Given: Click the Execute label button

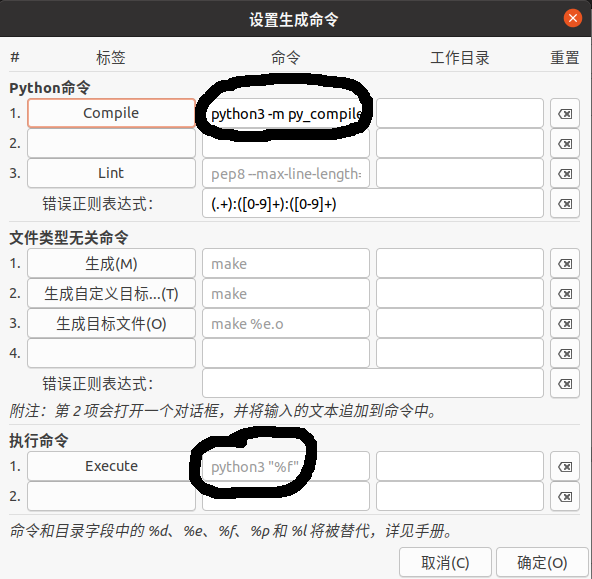Looking at the screenshot, I should coord(111,467).
